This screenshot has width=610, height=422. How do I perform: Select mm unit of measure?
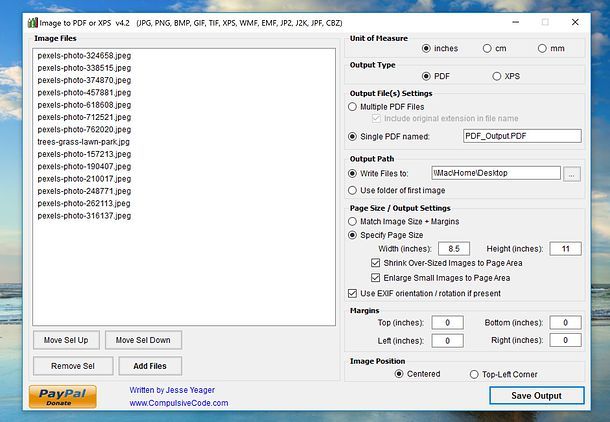pos(542,49)
